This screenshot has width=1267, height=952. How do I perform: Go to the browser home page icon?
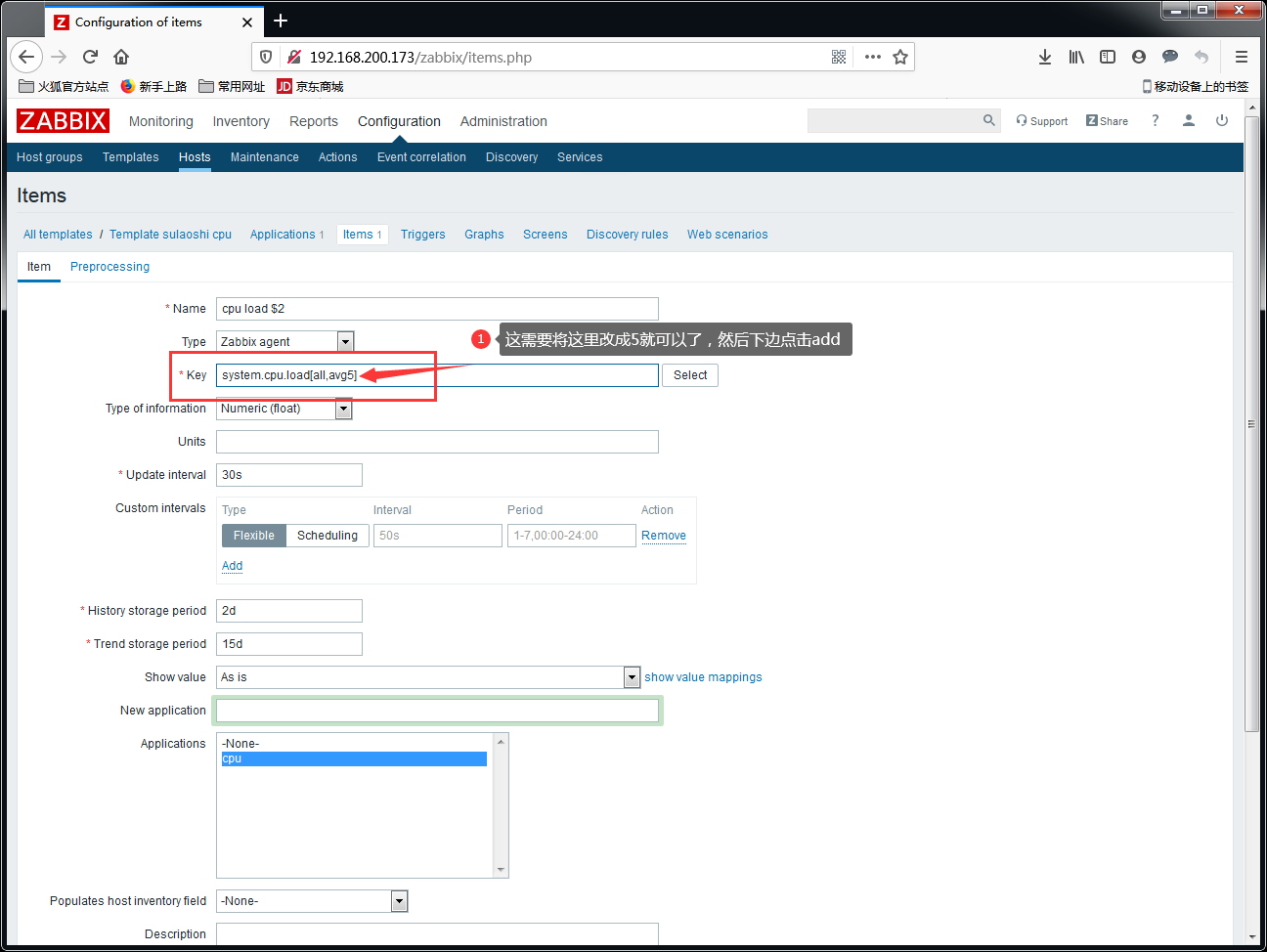[x=121, y=57]
